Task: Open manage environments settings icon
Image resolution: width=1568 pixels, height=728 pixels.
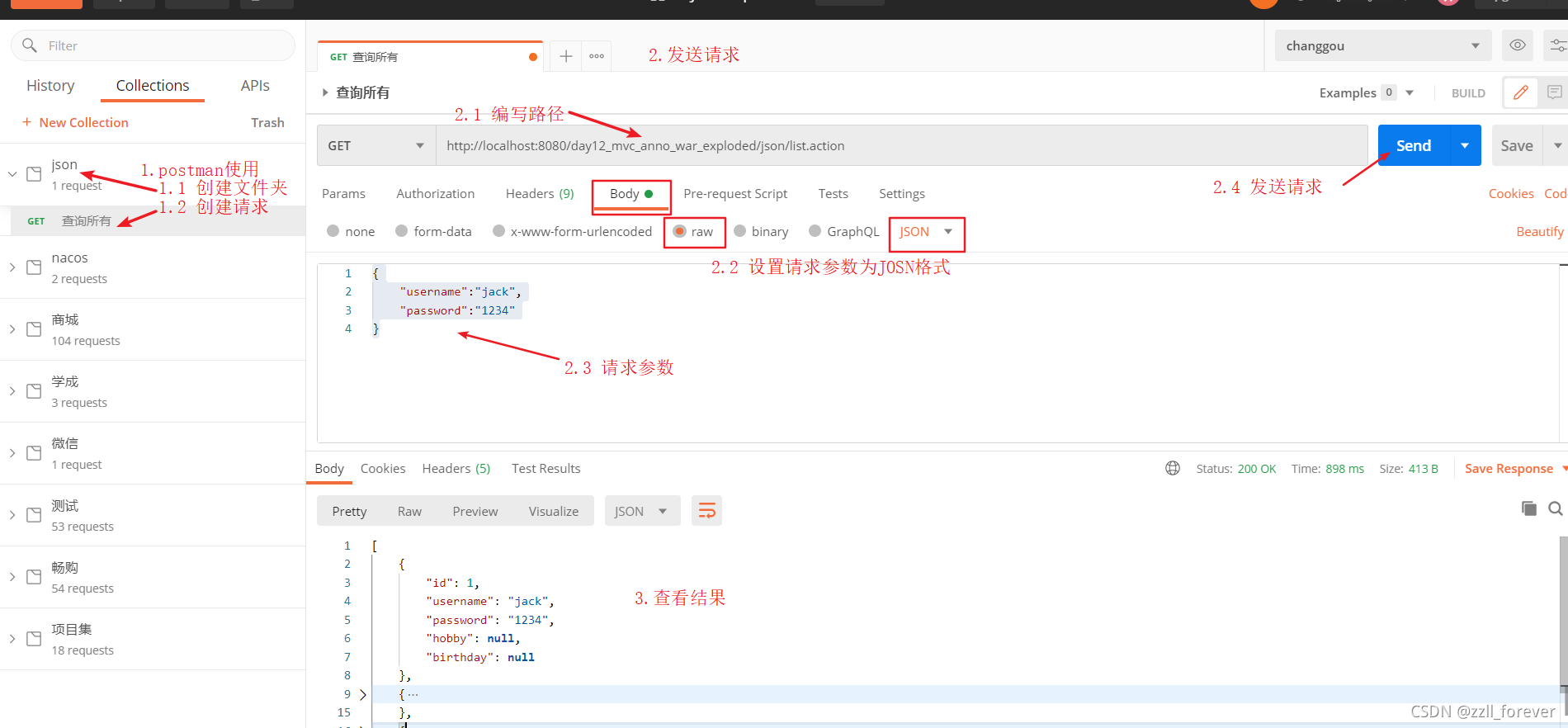Action: pos(1557,45)
